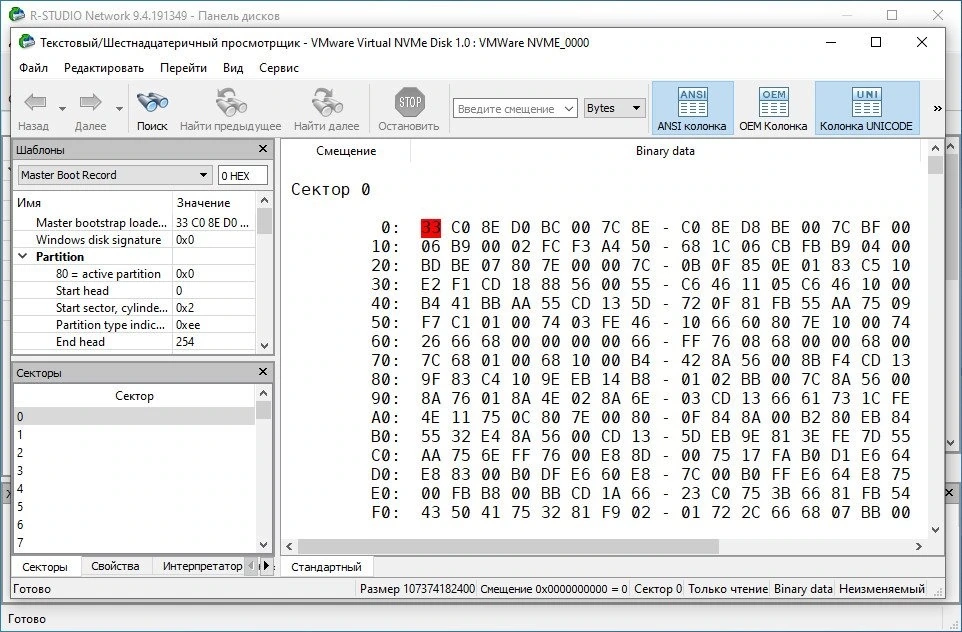Open the Master Boot Record template dropdown
This screenshot has width=962, height=632.
pos(115,175)
